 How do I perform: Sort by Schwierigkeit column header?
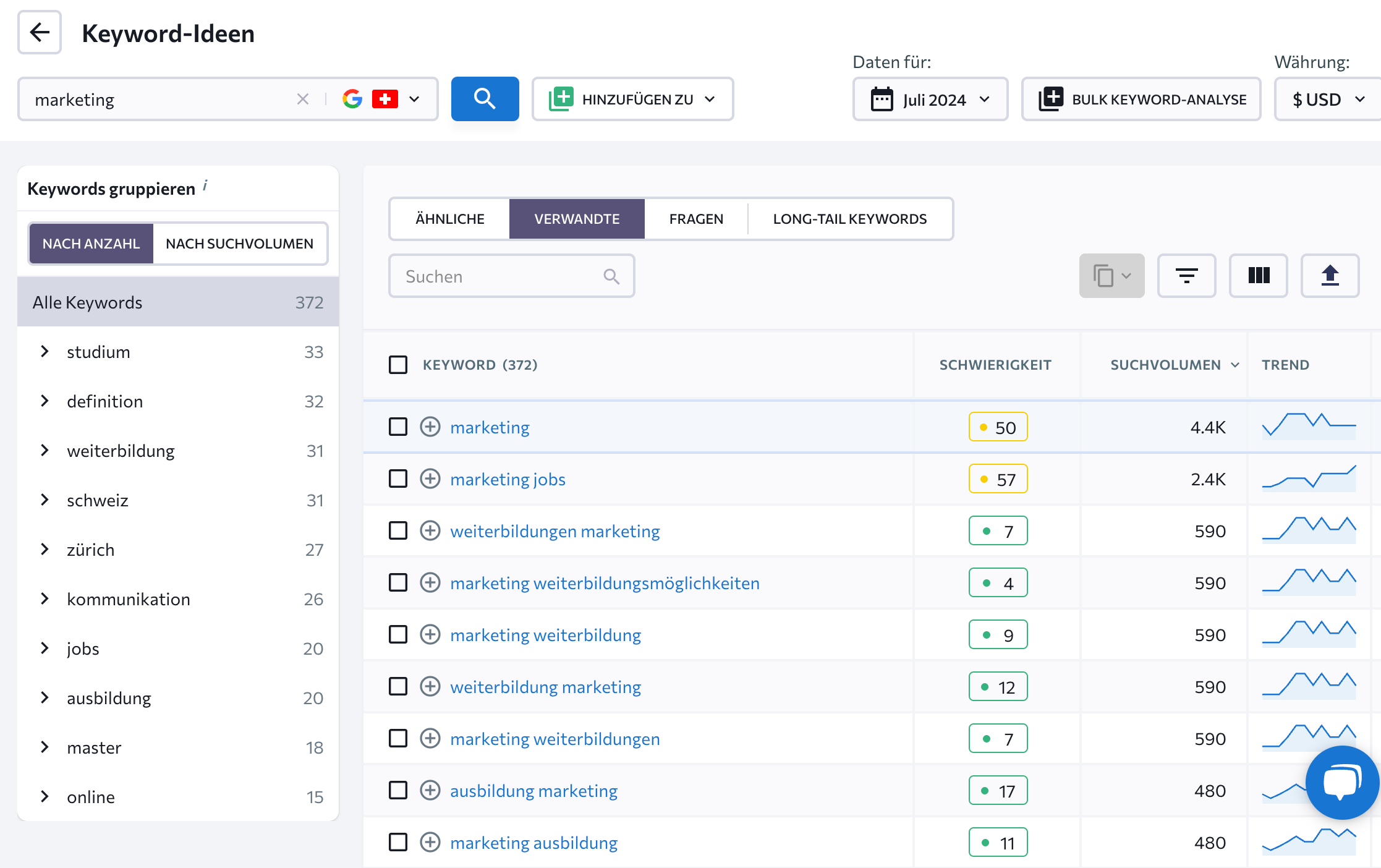[x=995, y=365]
